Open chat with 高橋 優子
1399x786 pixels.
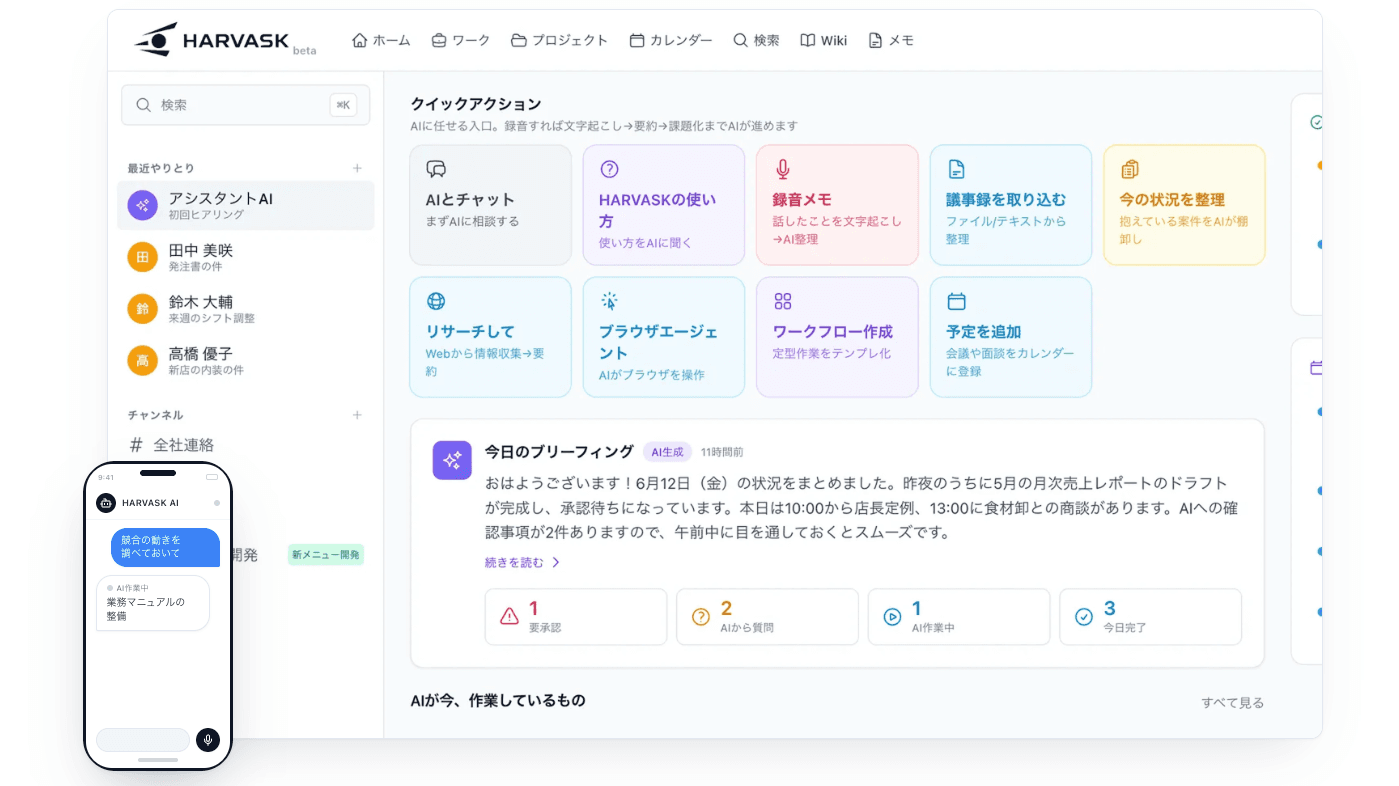point(246,361)
